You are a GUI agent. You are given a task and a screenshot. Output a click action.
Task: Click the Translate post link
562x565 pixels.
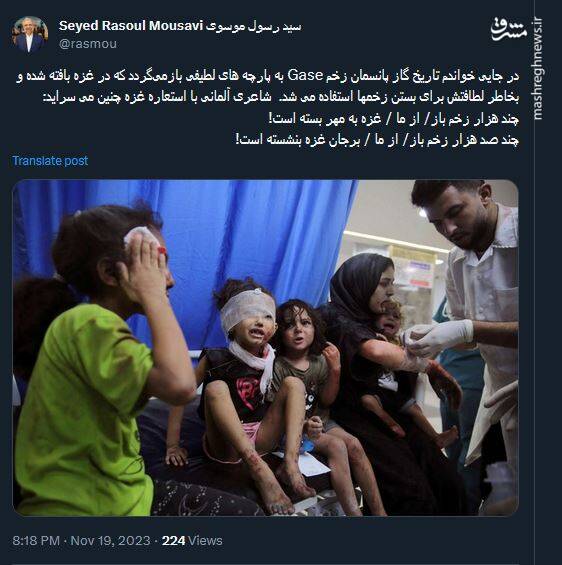coord(50,161)
